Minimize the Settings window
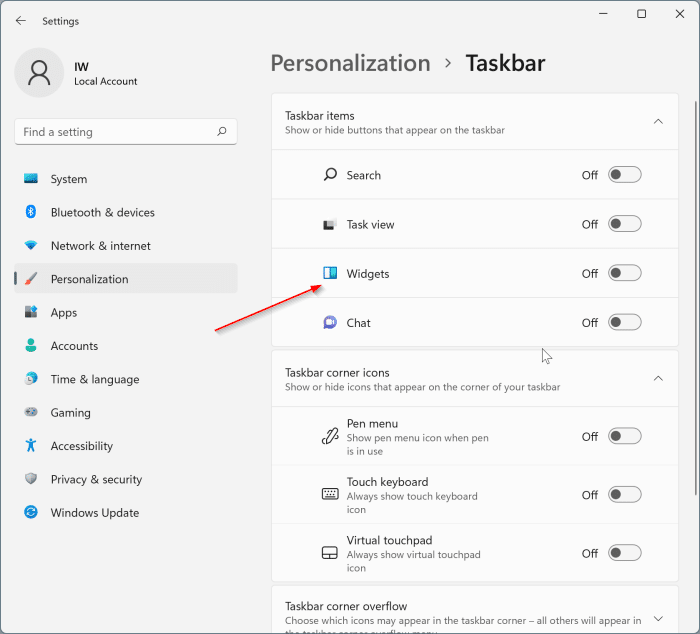Screen dimensions: 700x634 tap(603, 14)
